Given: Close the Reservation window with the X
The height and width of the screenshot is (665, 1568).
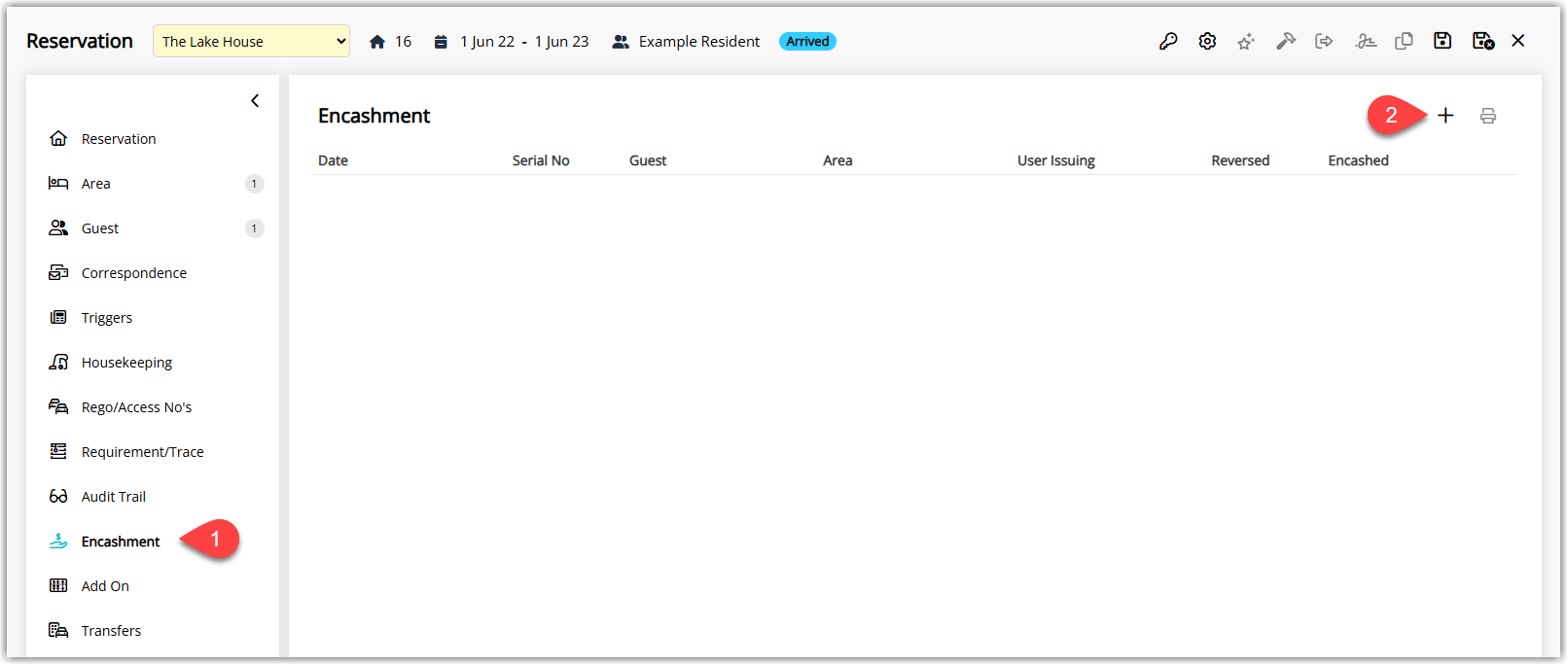Looking at the screenshot, I should click(1518, 41).
